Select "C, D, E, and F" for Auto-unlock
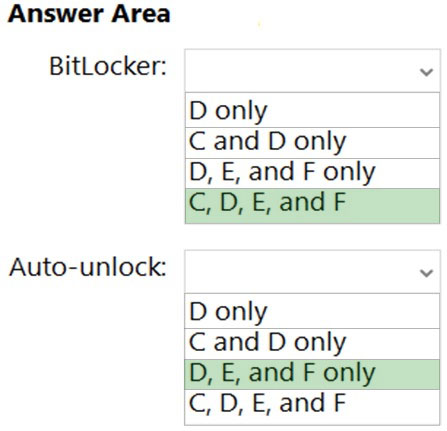447x431 pixels. [x=312, y=407]
